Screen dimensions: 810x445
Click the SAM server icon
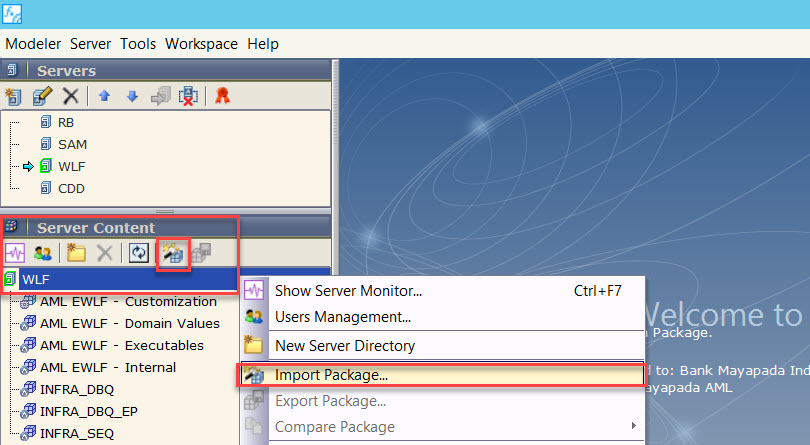[x=45, y=144]
